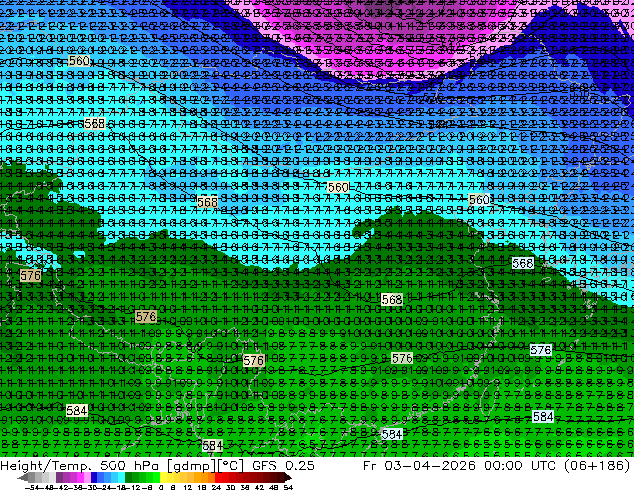Select the "GFS 0.25" model label
The height and width of the screenshot is (490, 634).
[283, 466]
